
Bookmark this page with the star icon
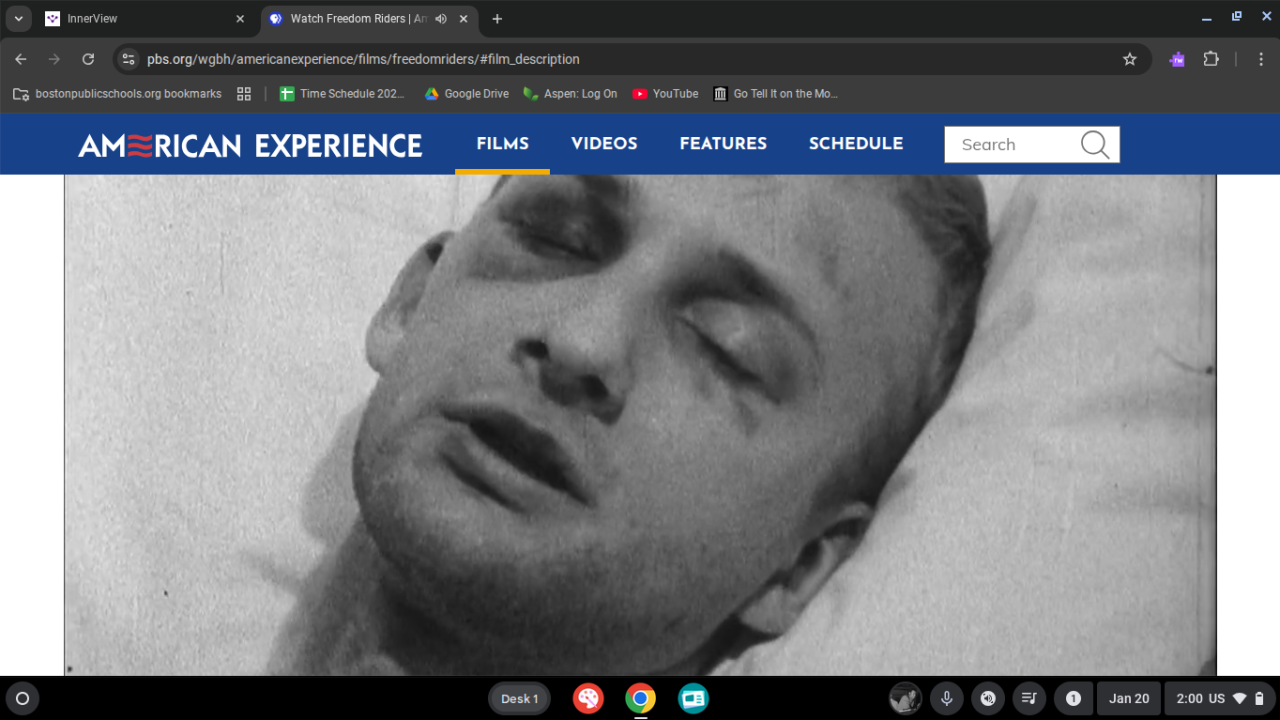coord(1130,59)
